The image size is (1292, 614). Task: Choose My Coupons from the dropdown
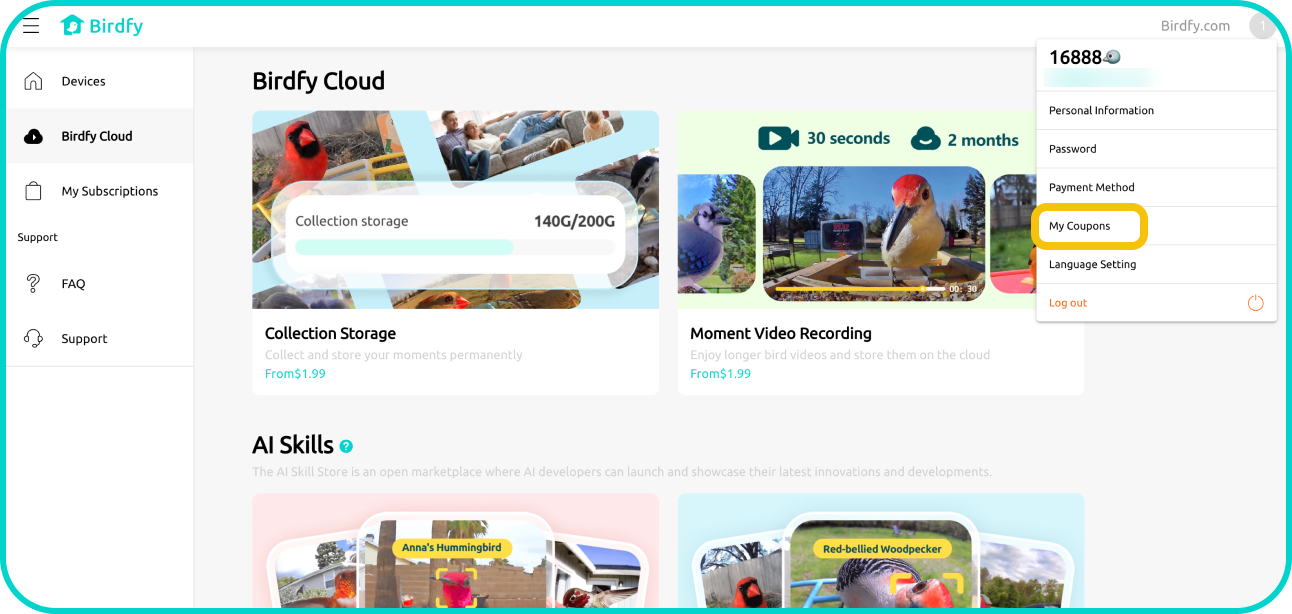pos(1080,226)
